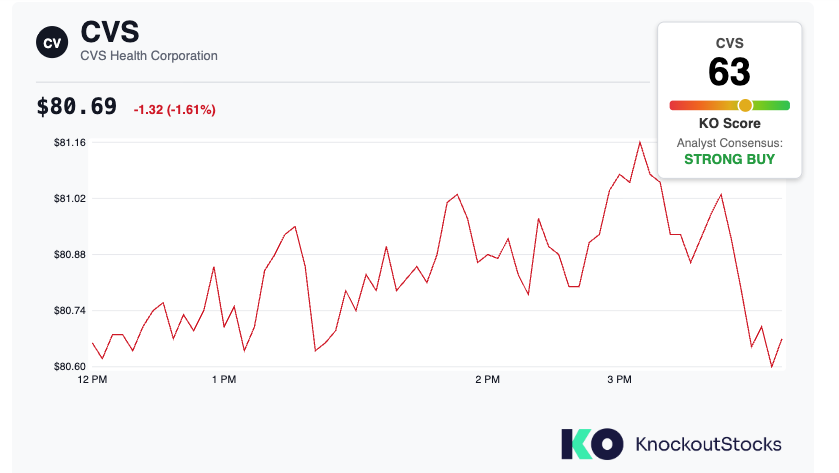
Task: Click the $80.60 bottom price axis label
Action: click(70, 367)
